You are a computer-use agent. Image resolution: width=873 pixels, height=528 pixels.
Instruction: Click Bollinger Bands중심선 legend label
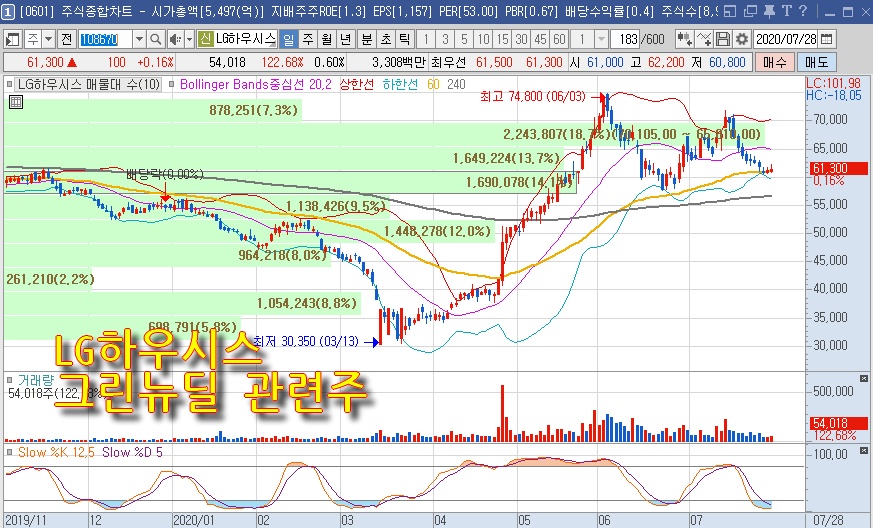pyautogui.click(x=256, y=85)
